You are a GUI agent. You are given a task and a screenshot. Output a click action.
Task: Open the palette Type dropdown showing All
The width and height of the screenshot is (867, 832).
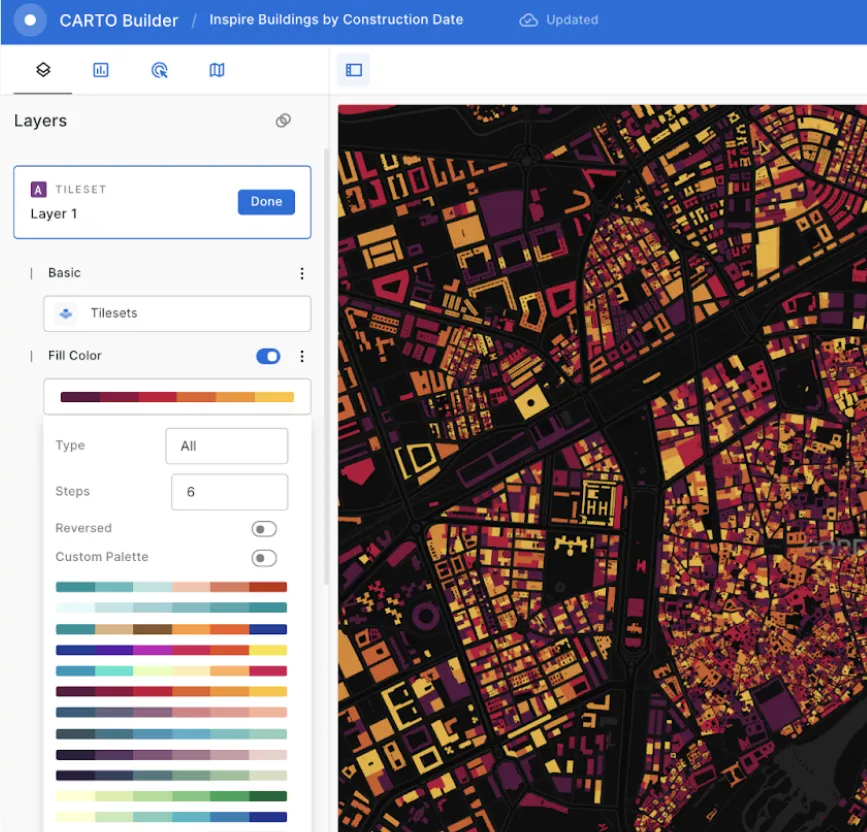(x=226, y=445)
